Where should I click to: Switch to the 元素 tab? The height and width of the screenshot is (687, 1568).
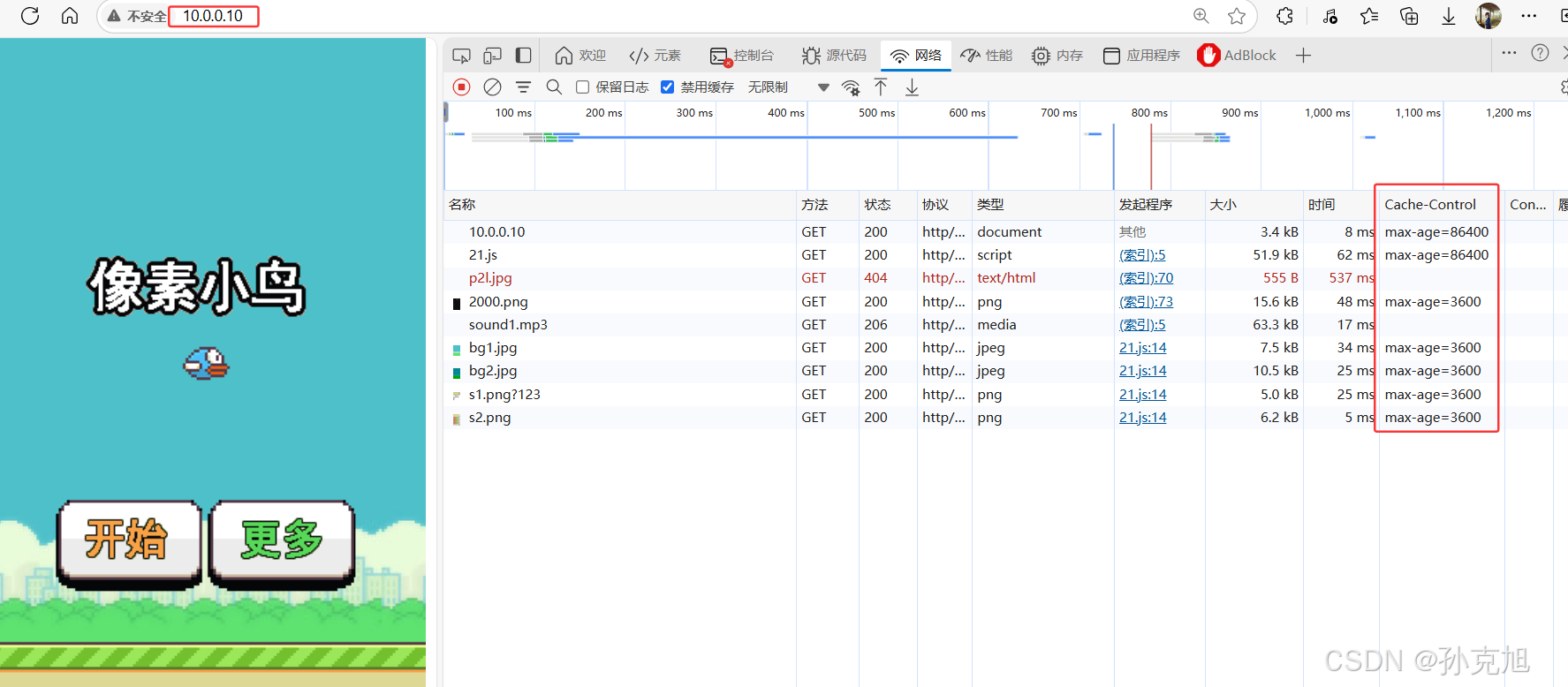(655, 56)
